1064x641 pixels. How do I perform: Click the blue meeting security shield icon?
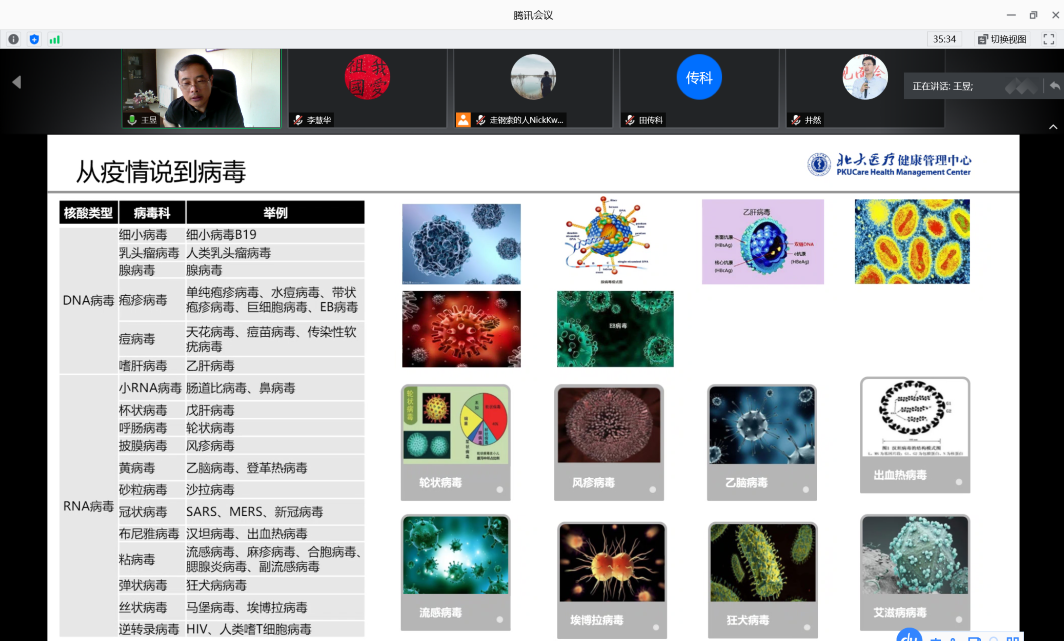(x=34, y=39)
